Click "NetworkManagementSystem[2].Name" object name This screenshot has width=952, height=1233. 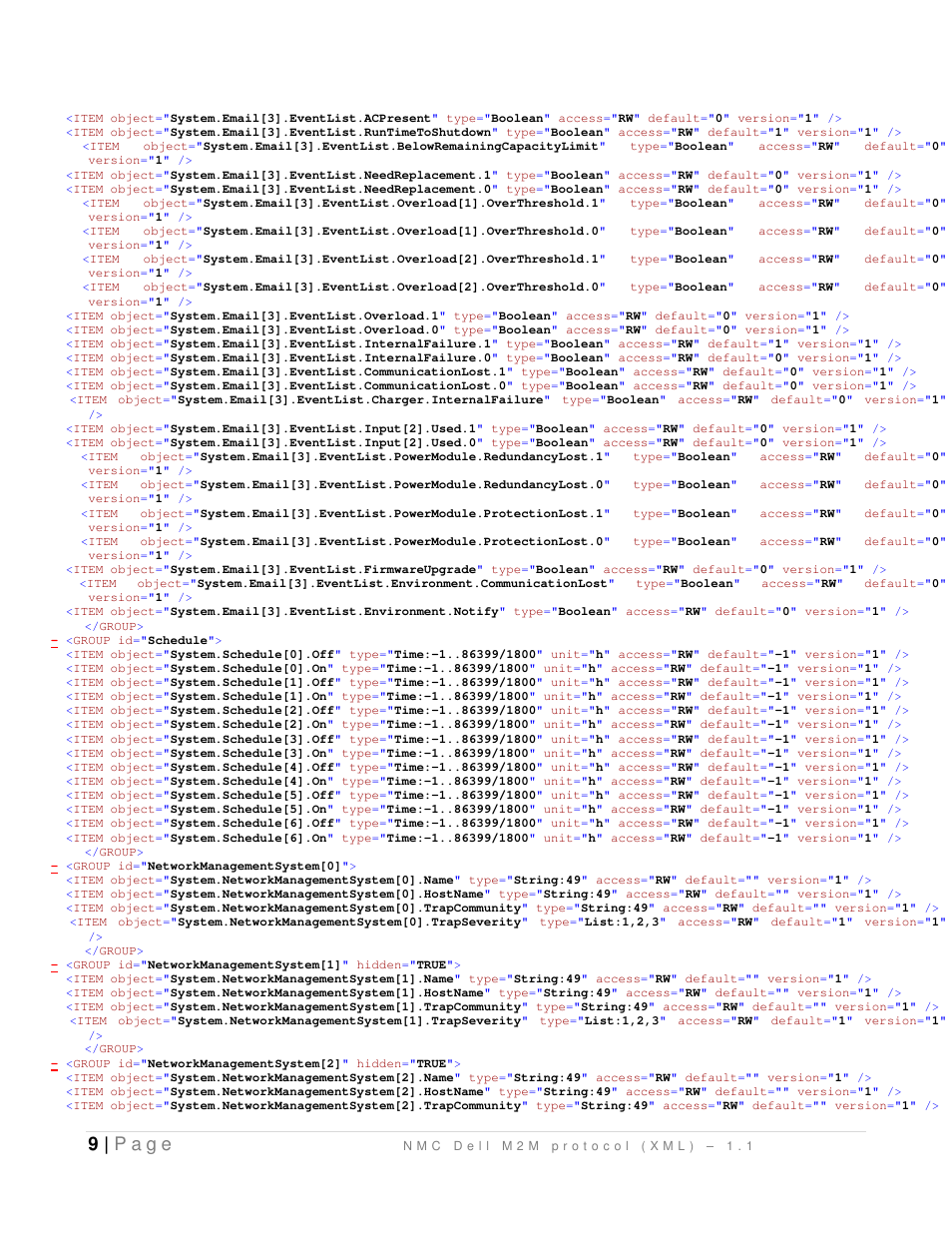tap(312, 1077)
